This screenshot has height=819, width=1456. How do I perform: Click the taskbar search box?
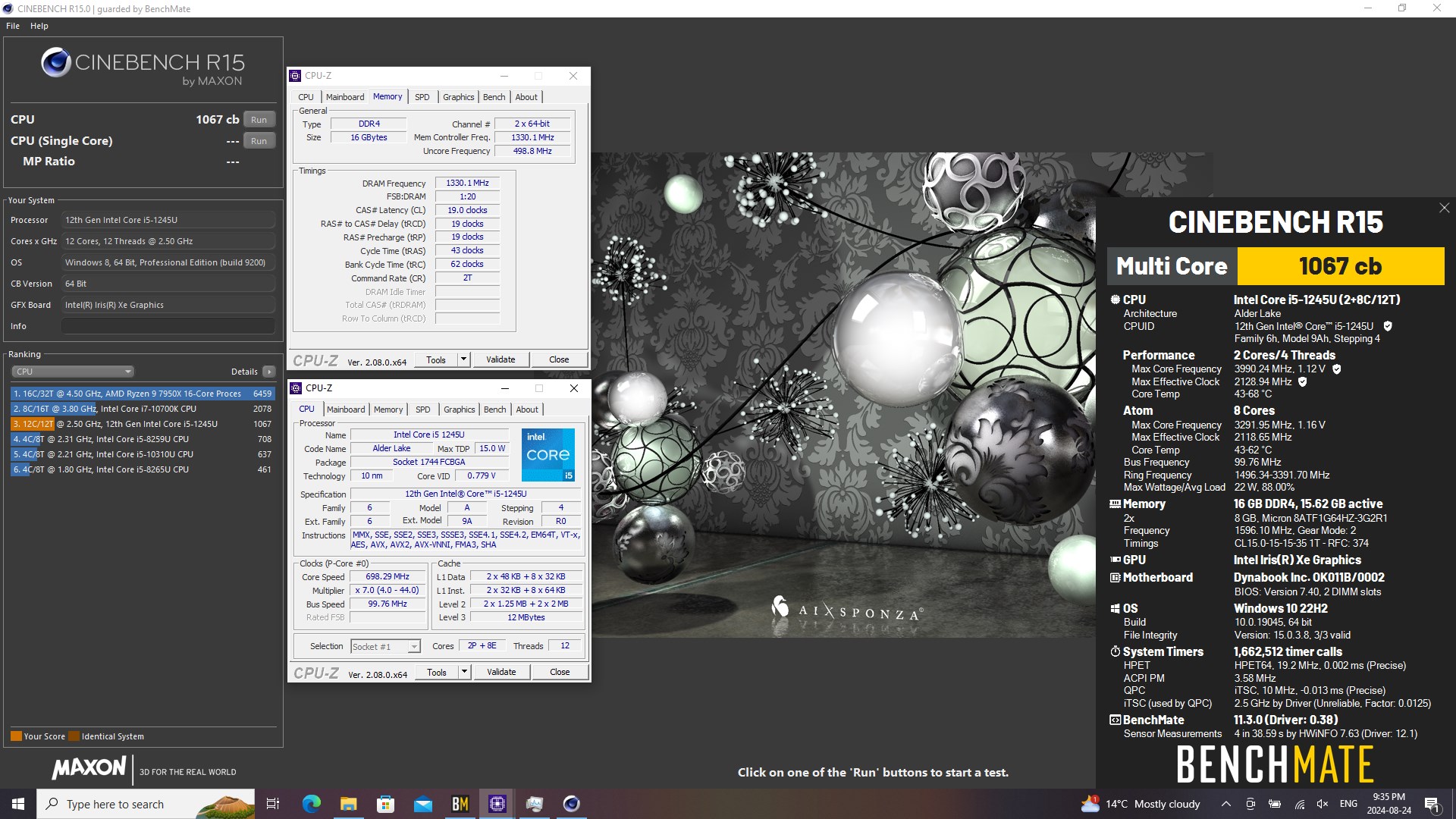coord(146,804)
